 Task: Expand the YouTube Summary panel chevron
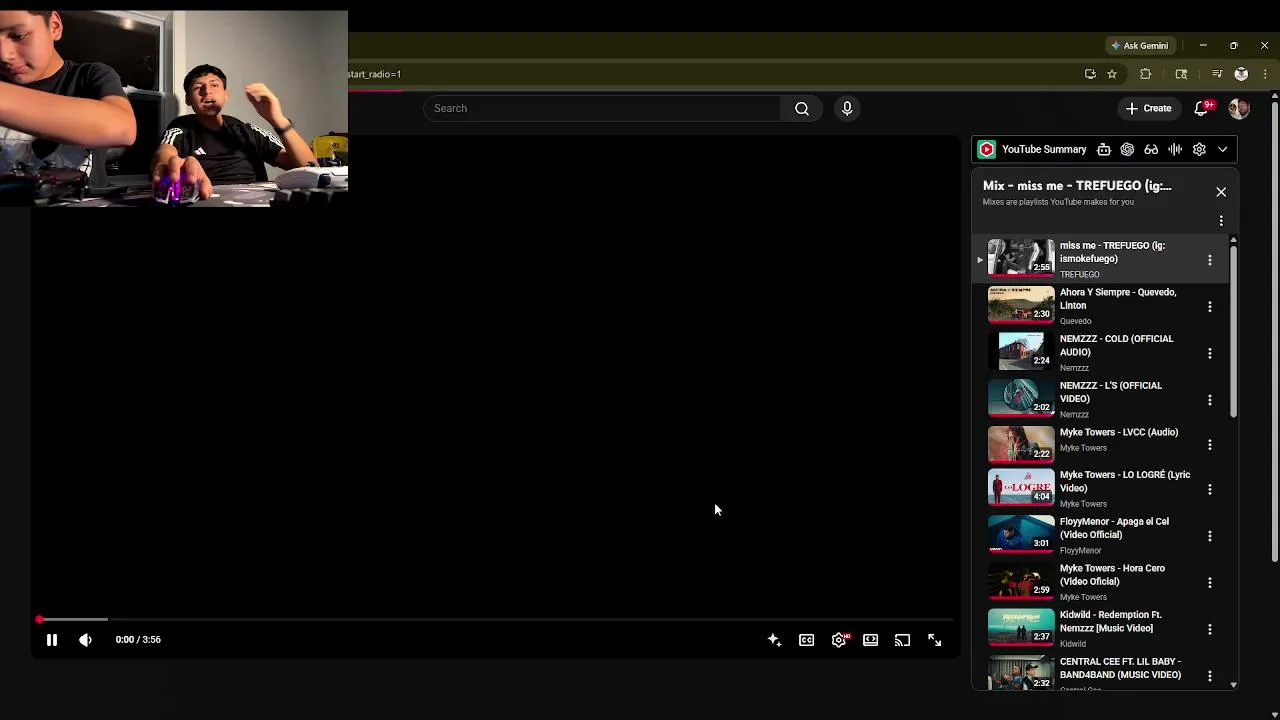[x=1223, y=149]
